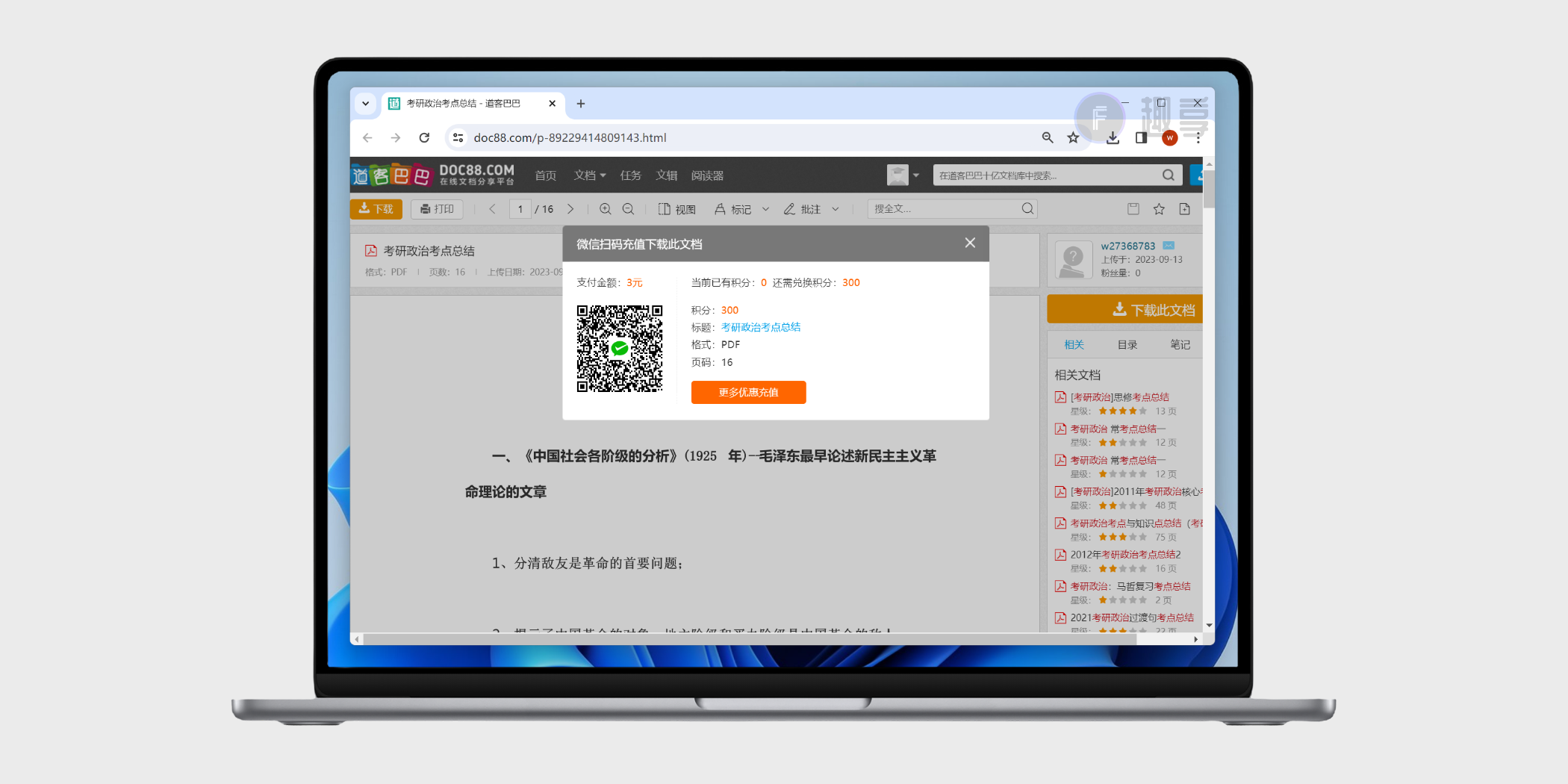Viewport: 1568px width, 784px height.
Task: Click the PDF icon beside 思修考点总结
Action: click(x=1060, y=397)
